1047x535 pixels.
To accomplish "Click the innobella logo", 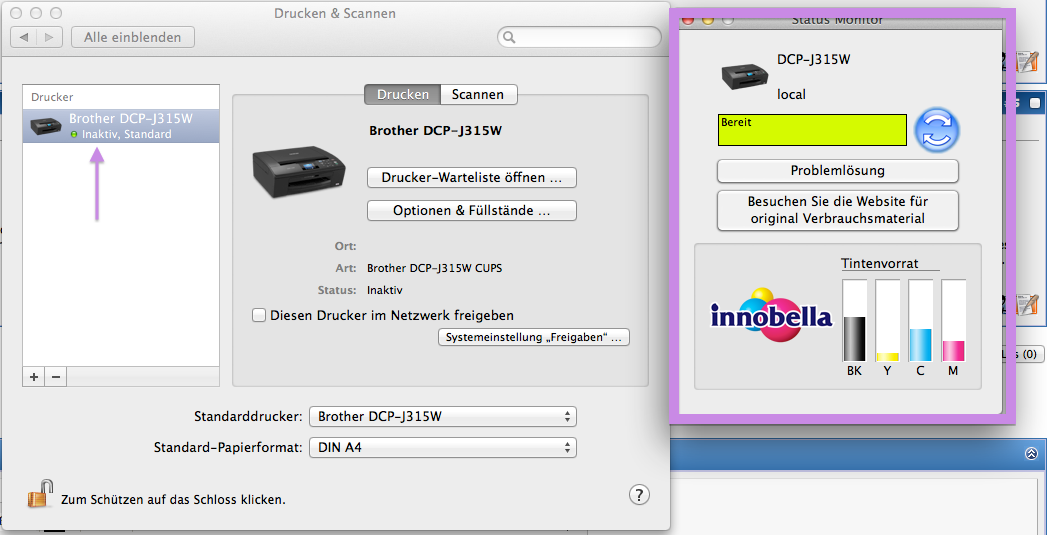I will (x=771, y=315).
